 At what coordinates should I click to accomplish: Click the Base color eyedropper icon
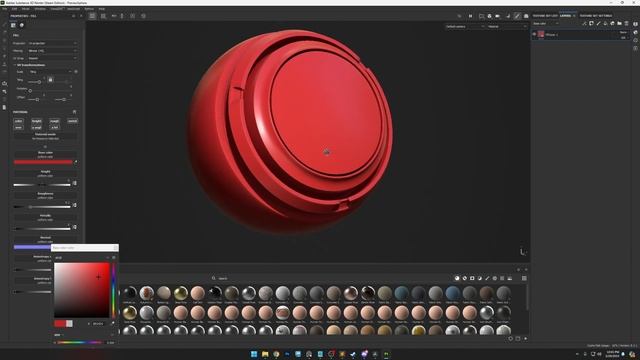coord(76,162)
